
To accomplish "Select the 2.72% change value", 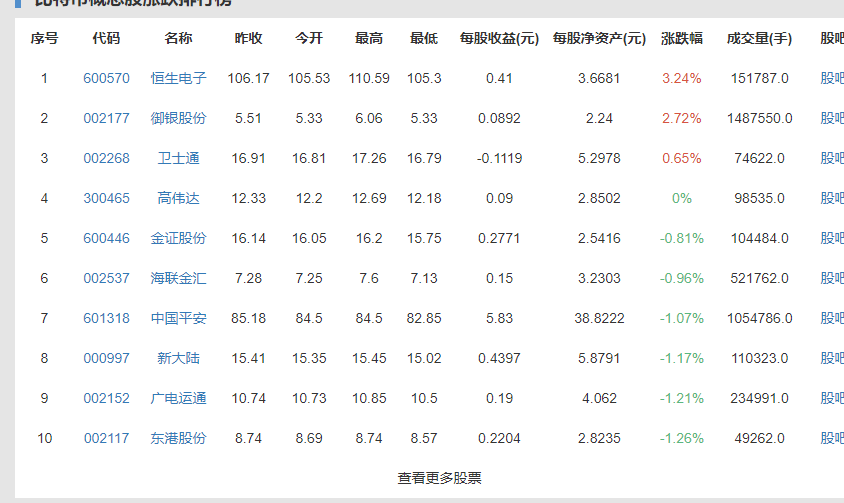I will pos(681,118).
